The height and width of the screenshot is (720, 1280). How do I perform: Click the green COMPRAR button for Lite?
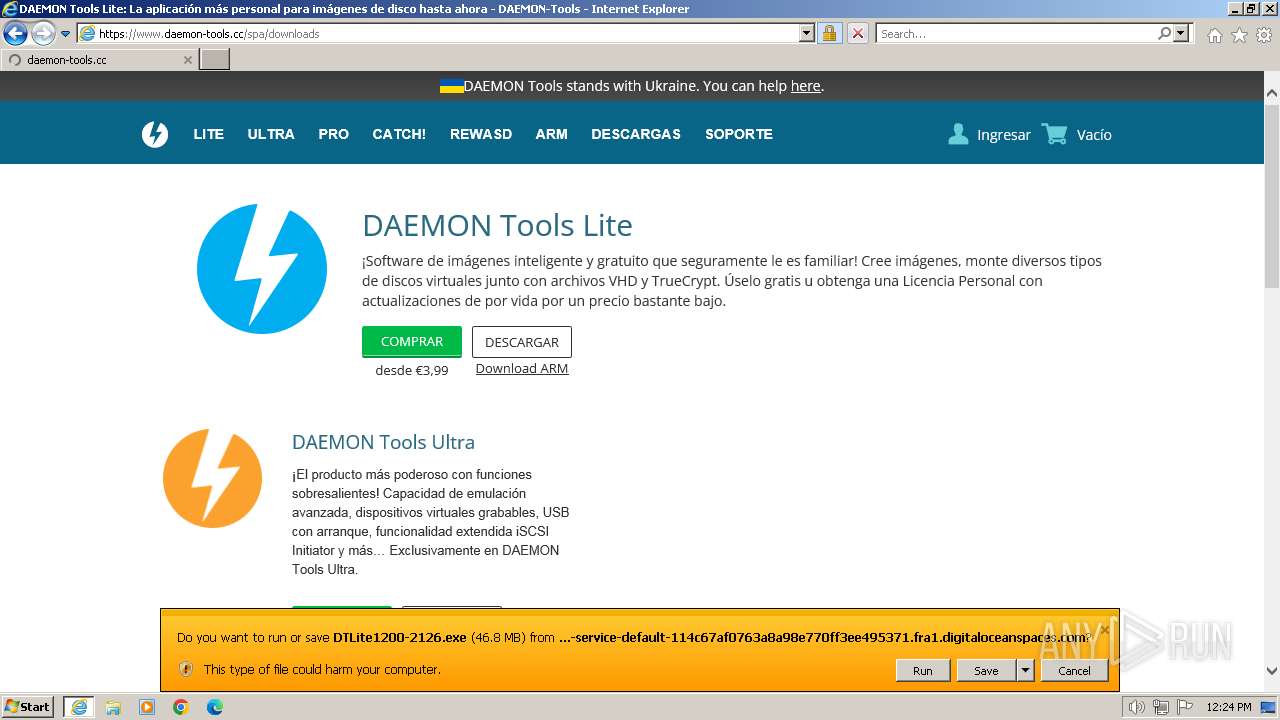pos(412,341)
